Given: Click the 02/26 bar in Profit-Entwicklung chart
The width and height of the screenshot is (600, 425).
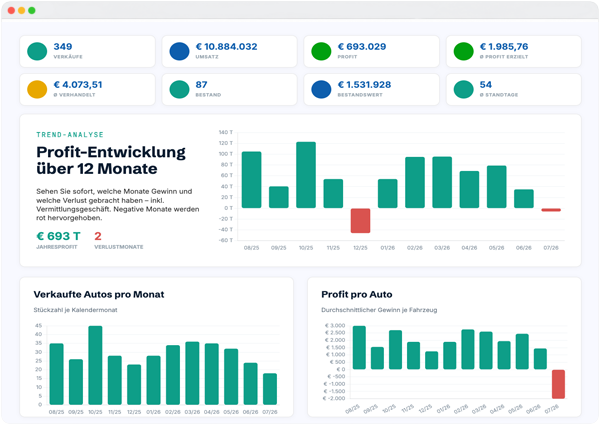Looking at the screenshot, I should pos(415,182).
